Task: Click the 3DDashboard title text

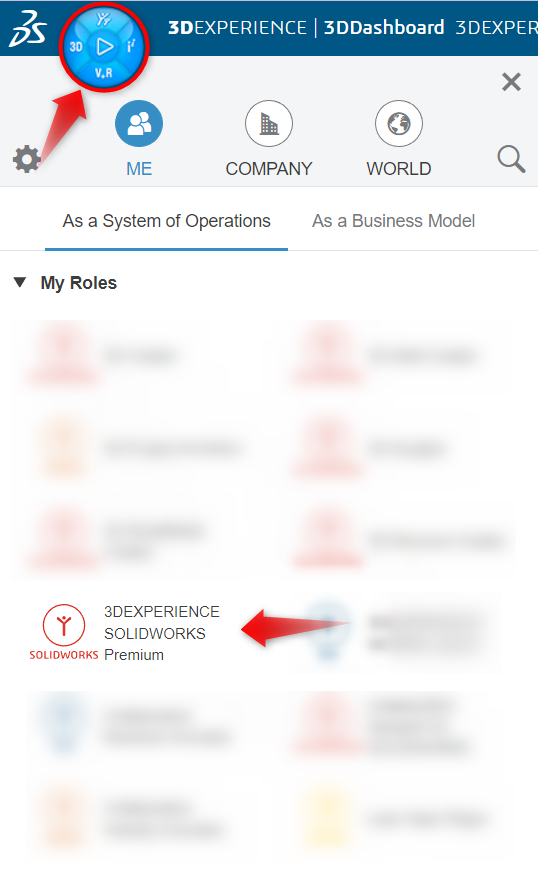Action: [384, 28]
